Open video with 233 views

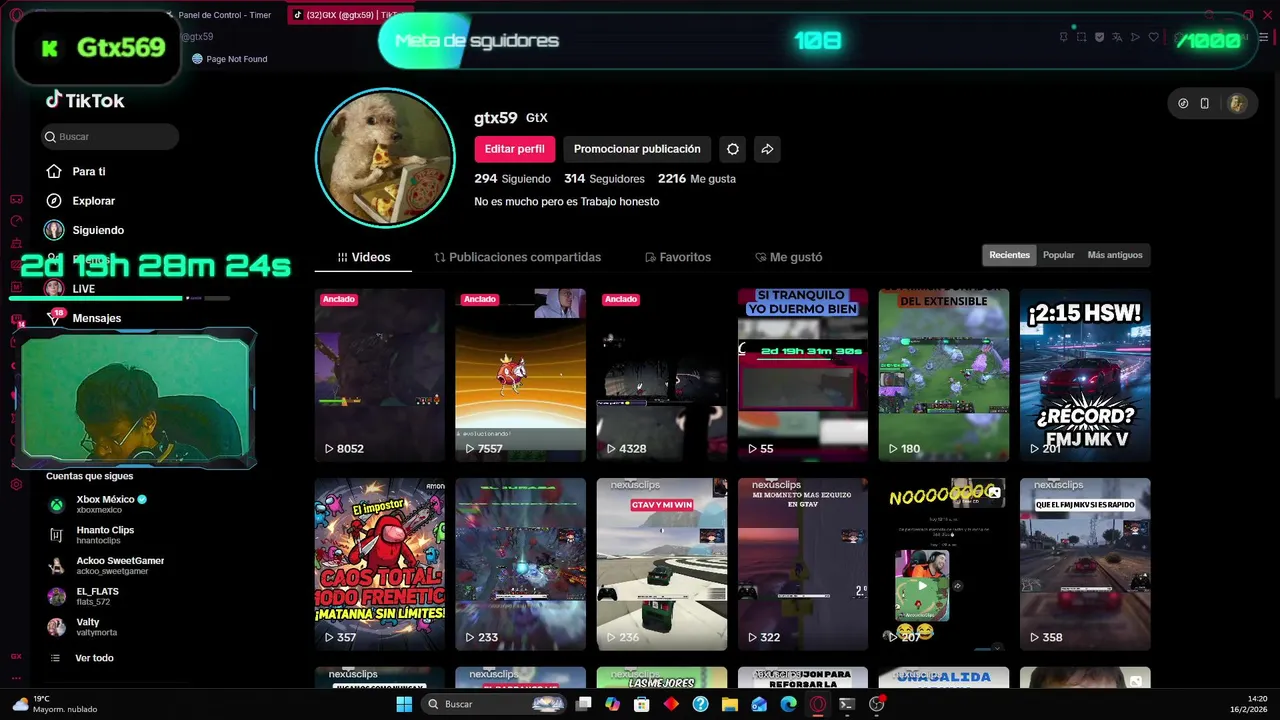coord(520,564)
